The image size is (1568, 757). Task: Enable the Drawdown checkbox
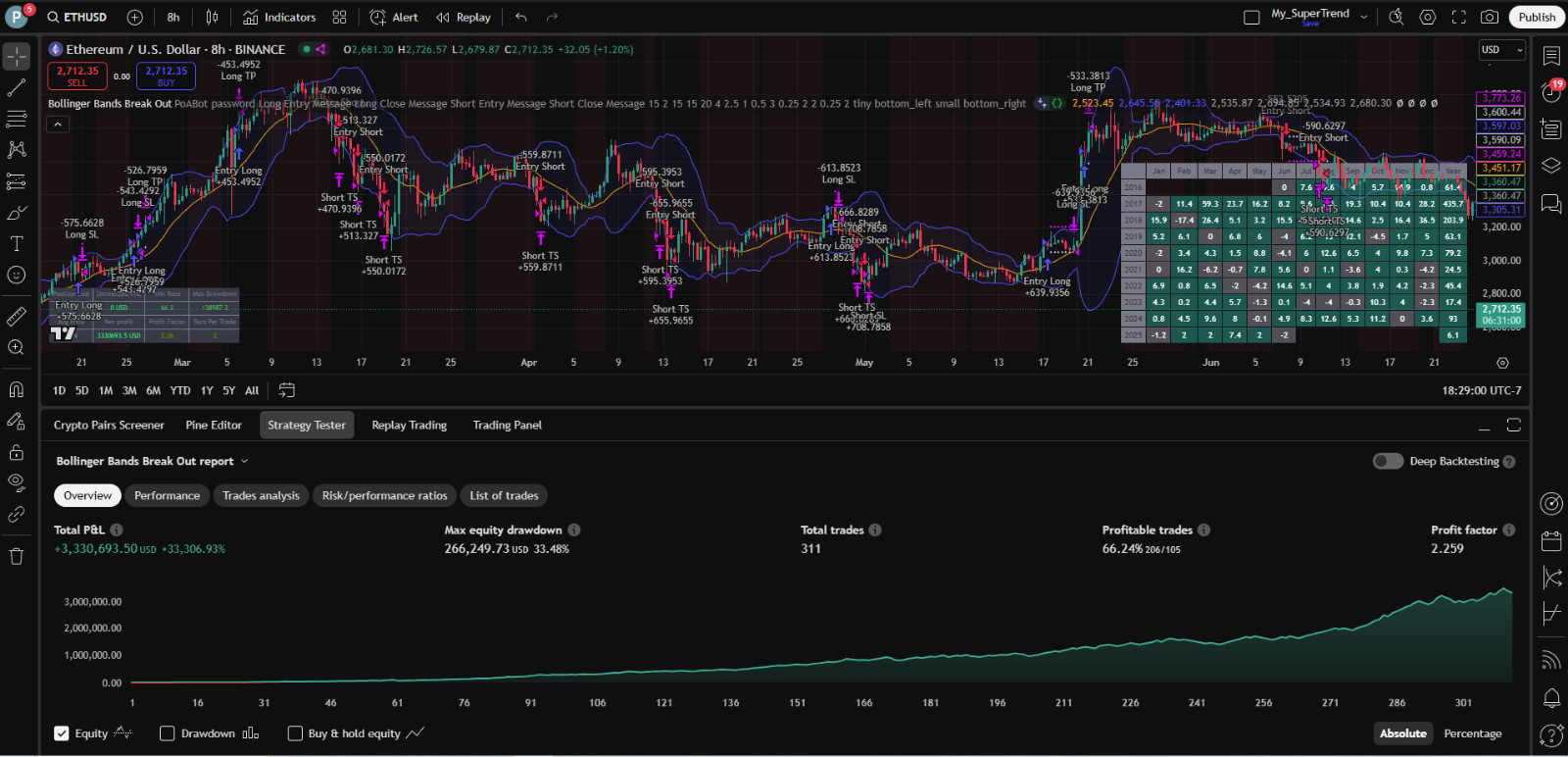click(x=168, y=733)
